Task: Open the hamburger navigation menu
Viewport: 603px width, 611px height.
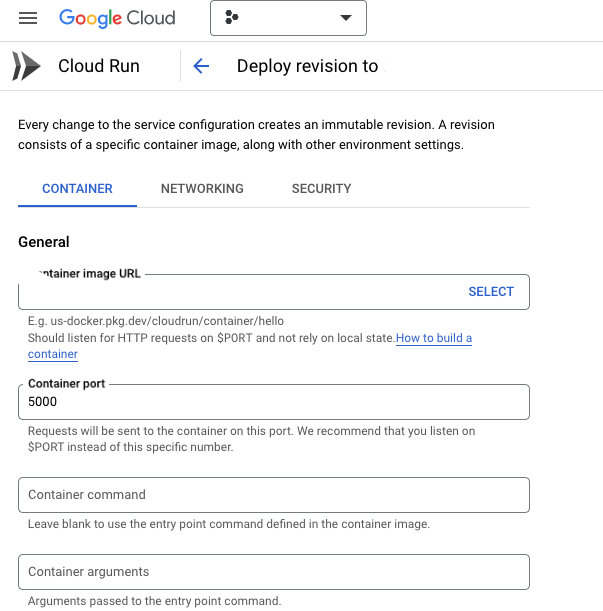Action: (28, 18)
